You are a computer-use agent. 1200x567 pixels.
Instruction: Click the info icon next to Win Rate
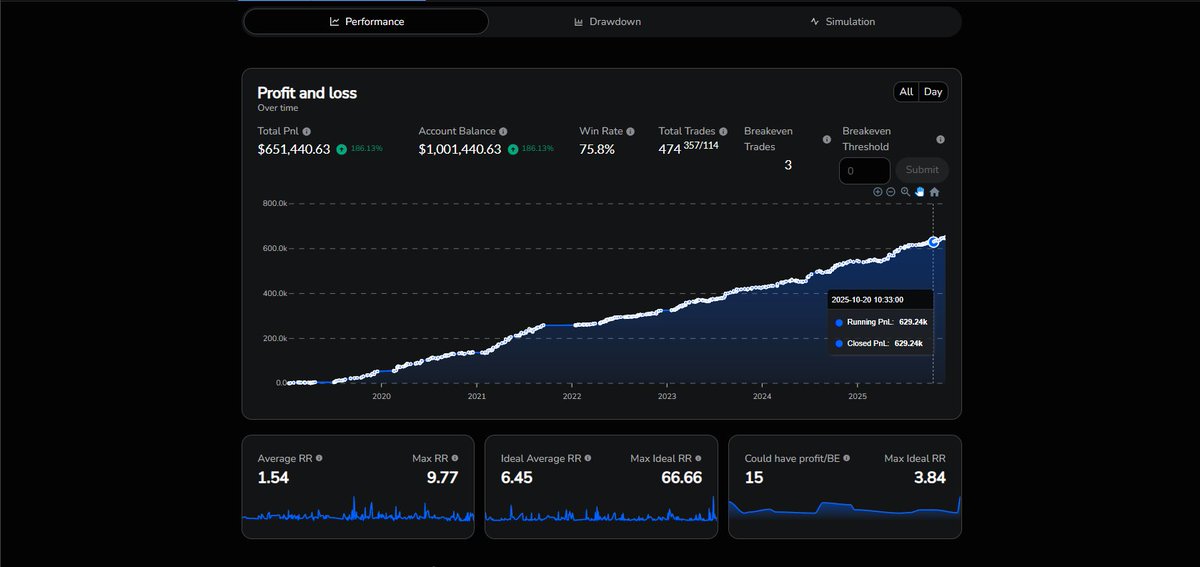pos(631,131)
